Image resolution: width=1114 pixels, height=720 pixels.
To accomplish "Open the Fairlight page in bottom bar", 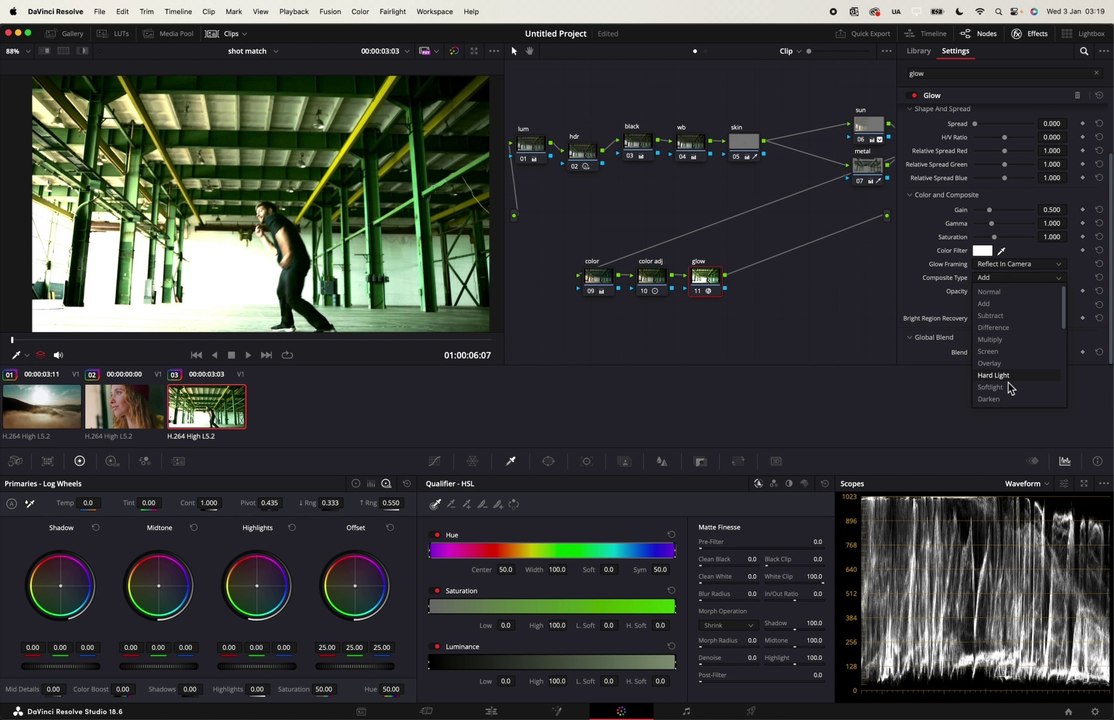I will pyautogui.click(x=686, y=711).
